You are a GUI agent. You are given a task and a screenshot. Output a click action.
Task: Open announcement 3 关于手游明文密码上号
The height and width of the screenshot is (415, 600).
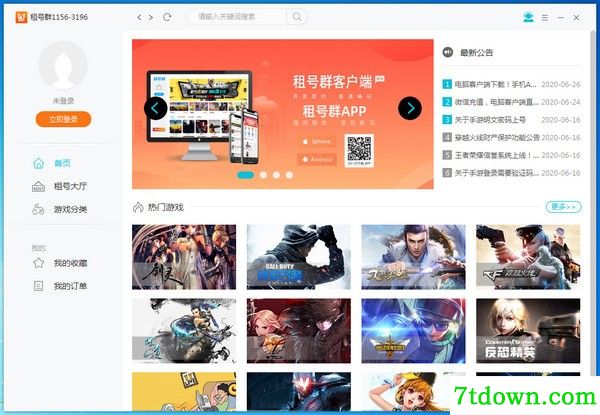pyautogui.click(x=511, y=120)
